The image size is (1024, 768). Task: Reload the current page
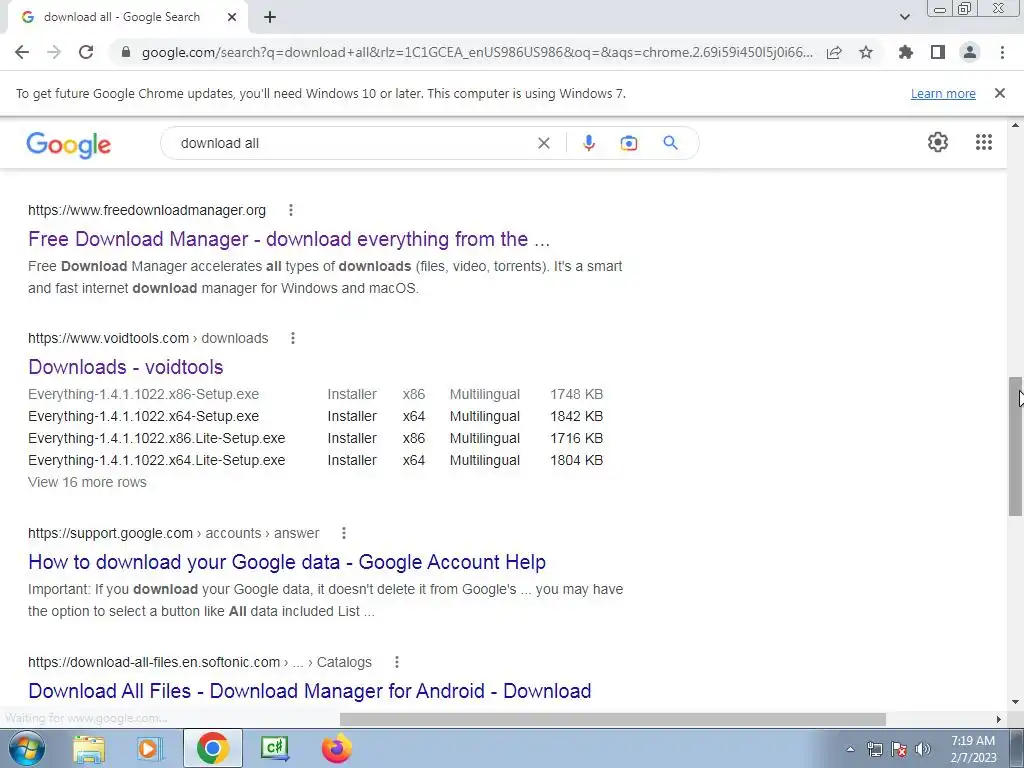click(86, 52)
